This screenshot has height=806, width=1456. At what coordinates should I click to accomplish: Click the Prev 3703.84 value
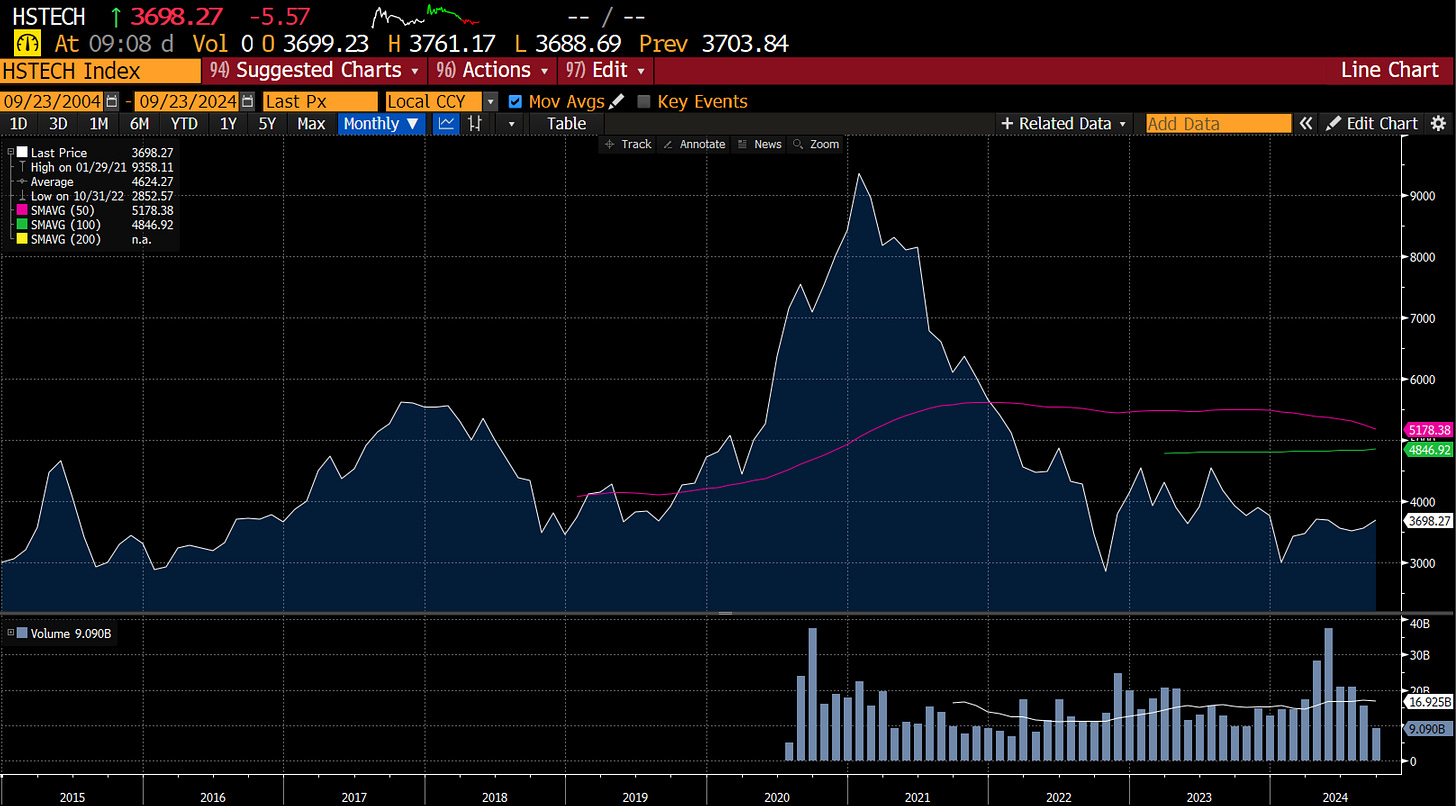click(714, 44)
